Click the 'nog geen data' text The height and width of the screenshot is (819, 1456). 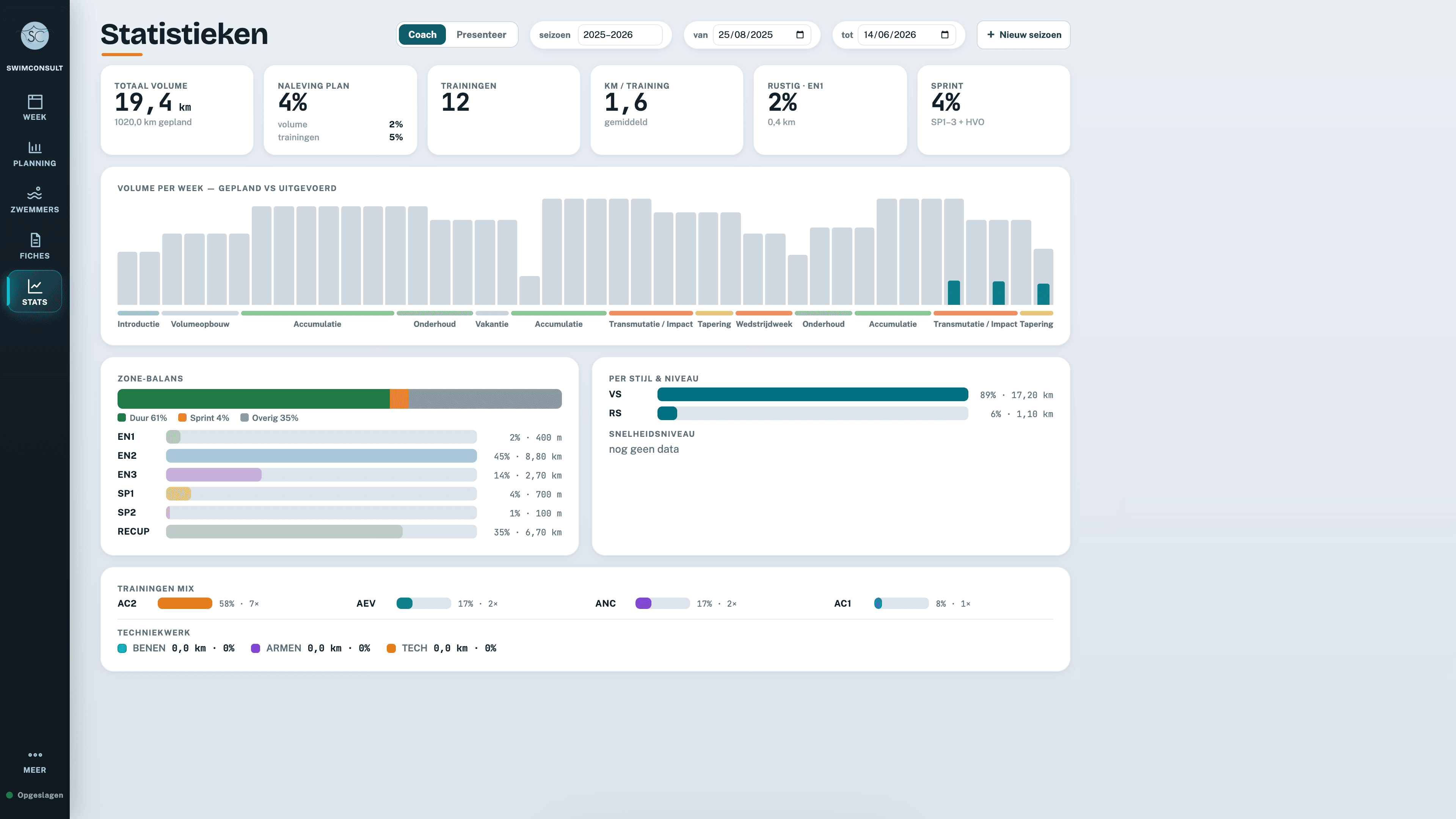[644, 449]
